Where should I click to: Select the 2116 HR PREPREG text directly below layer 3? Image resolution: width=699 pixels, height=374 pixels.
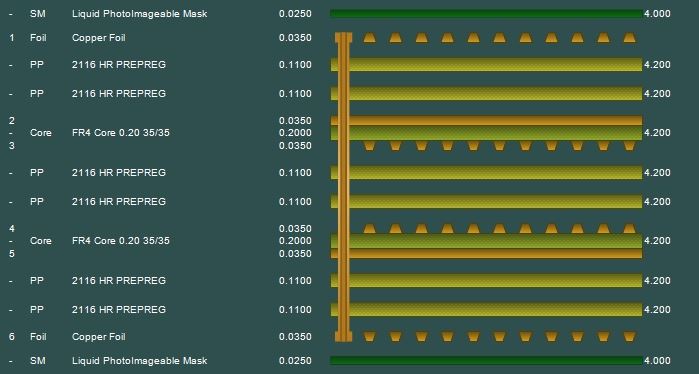[119, 173]
